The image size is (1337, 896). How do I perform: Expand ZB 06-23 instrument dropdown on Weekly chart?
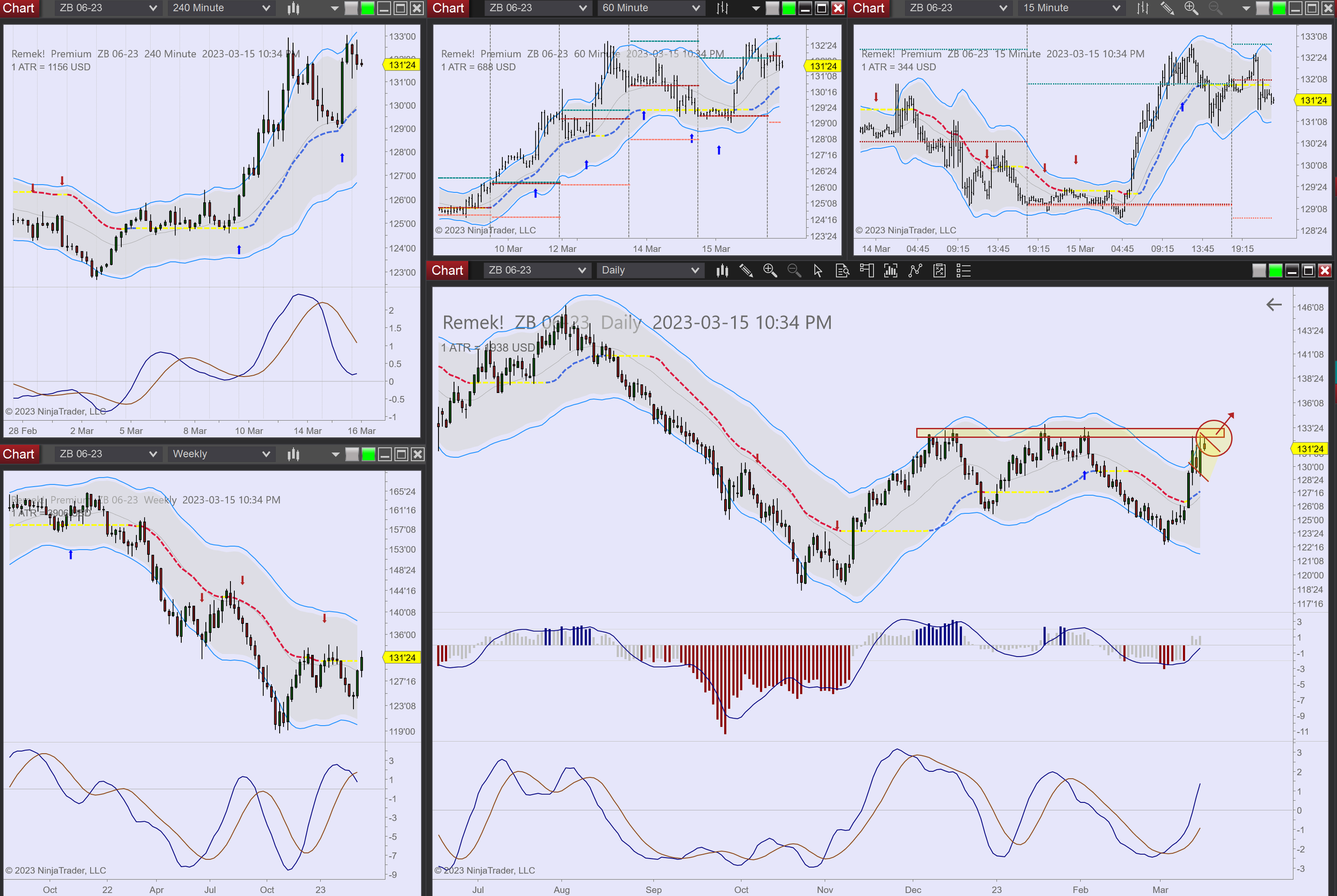(x=107, y=454)
